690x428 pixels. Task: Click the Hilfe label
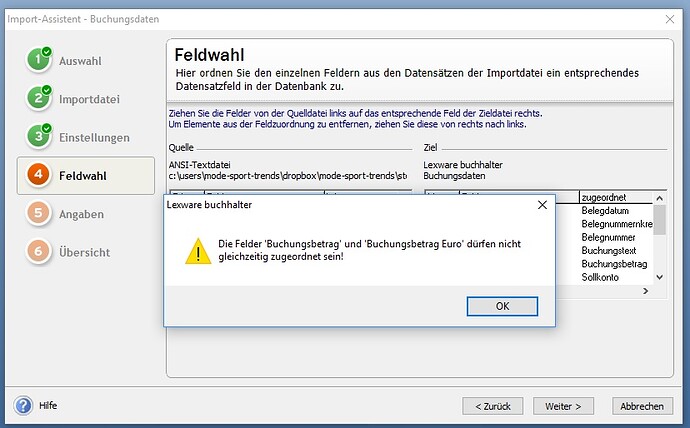48,406
